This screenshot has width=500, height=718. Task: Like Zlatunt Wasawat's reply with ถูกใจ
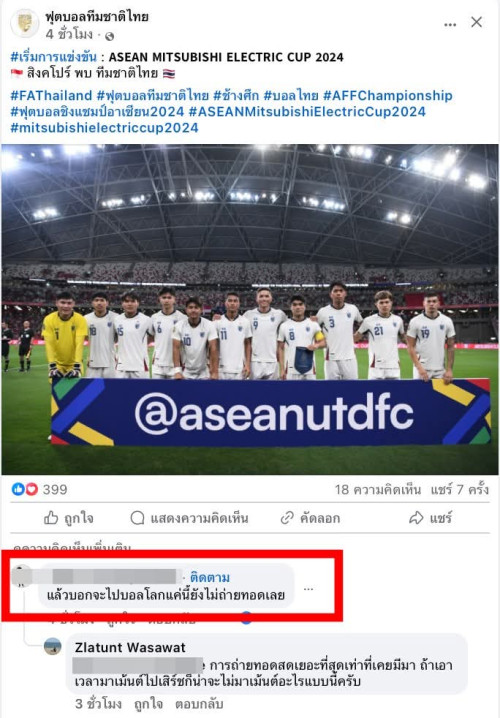148,703
